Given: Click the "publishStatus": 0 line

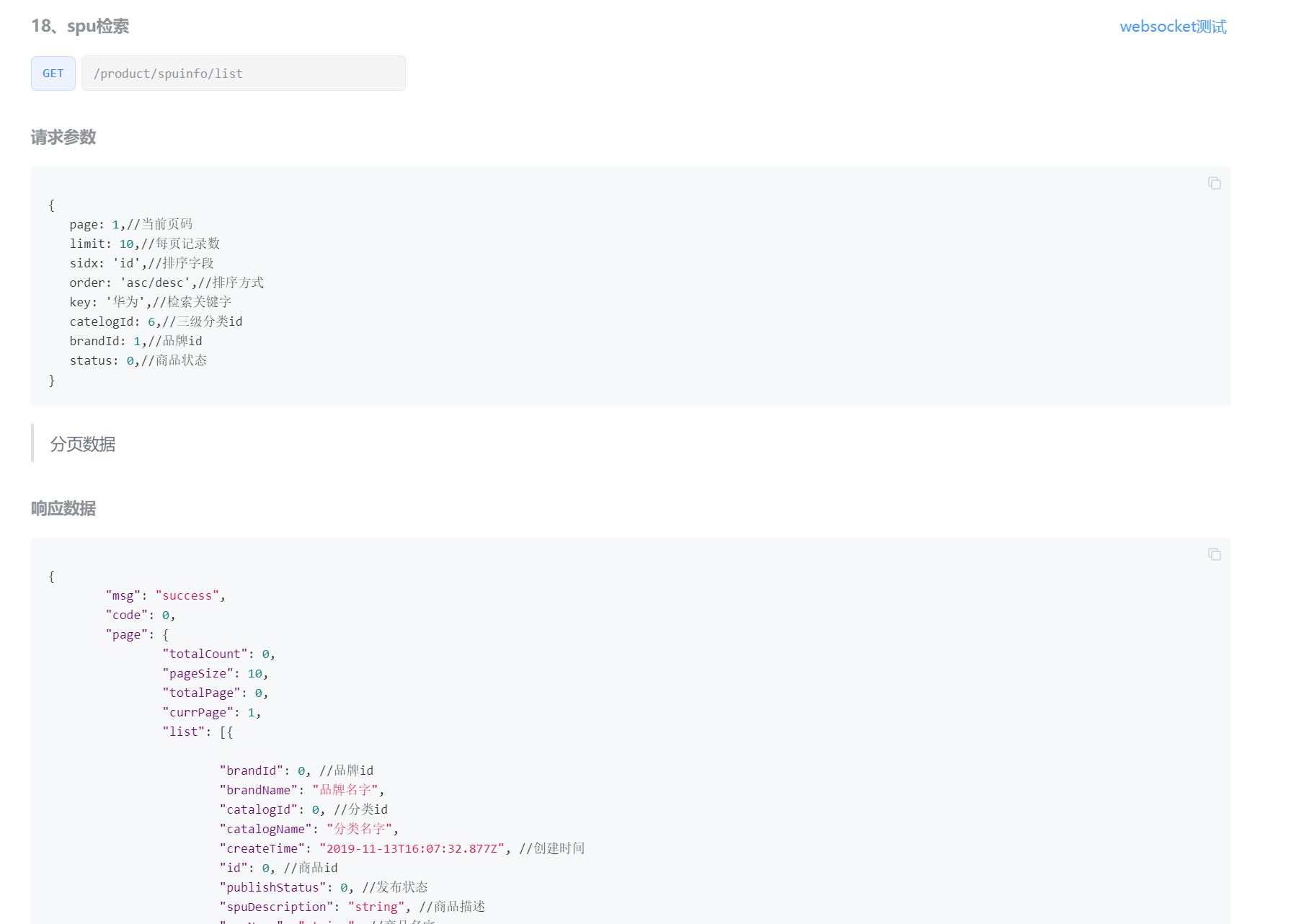Looking at the screenshot, I should click(x=324, y=887).
